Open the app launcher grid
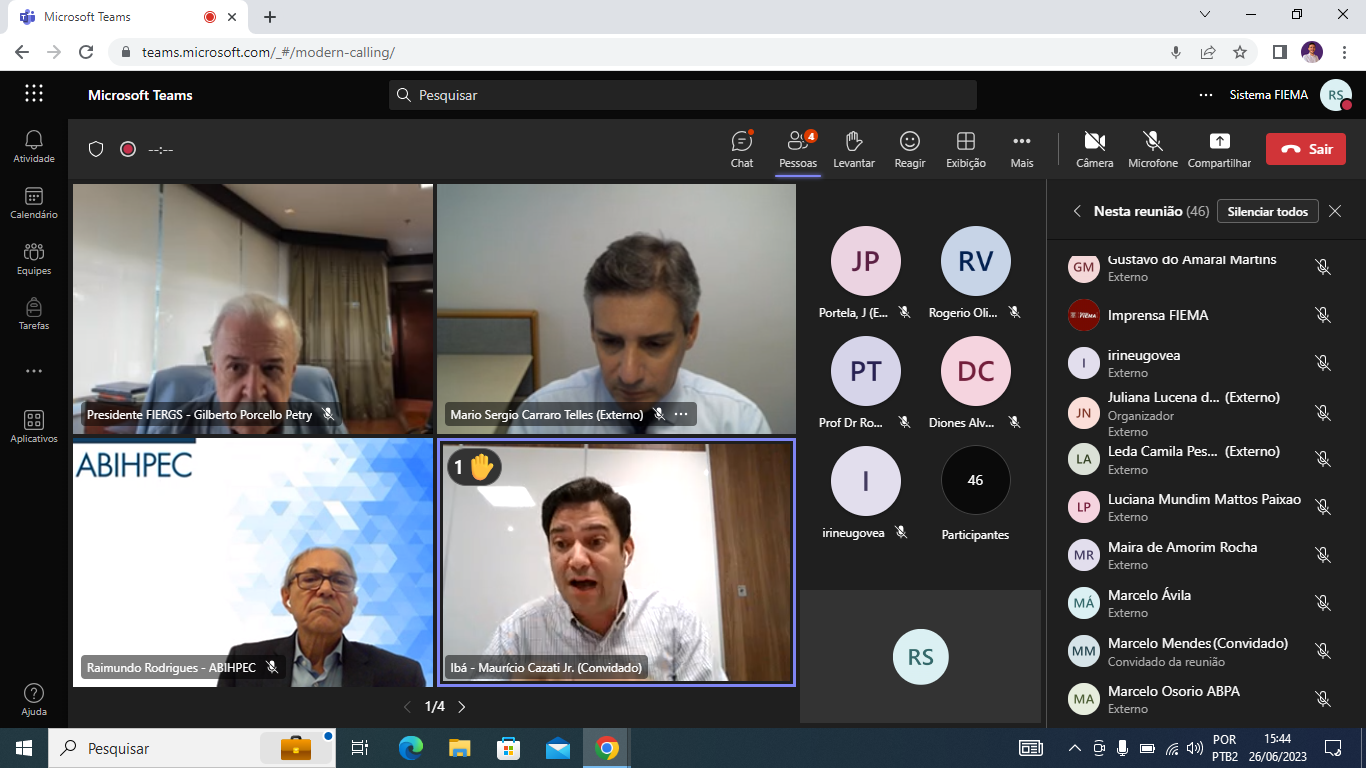The height and width of the screenshot is (768, 1366). pos(34,94)
